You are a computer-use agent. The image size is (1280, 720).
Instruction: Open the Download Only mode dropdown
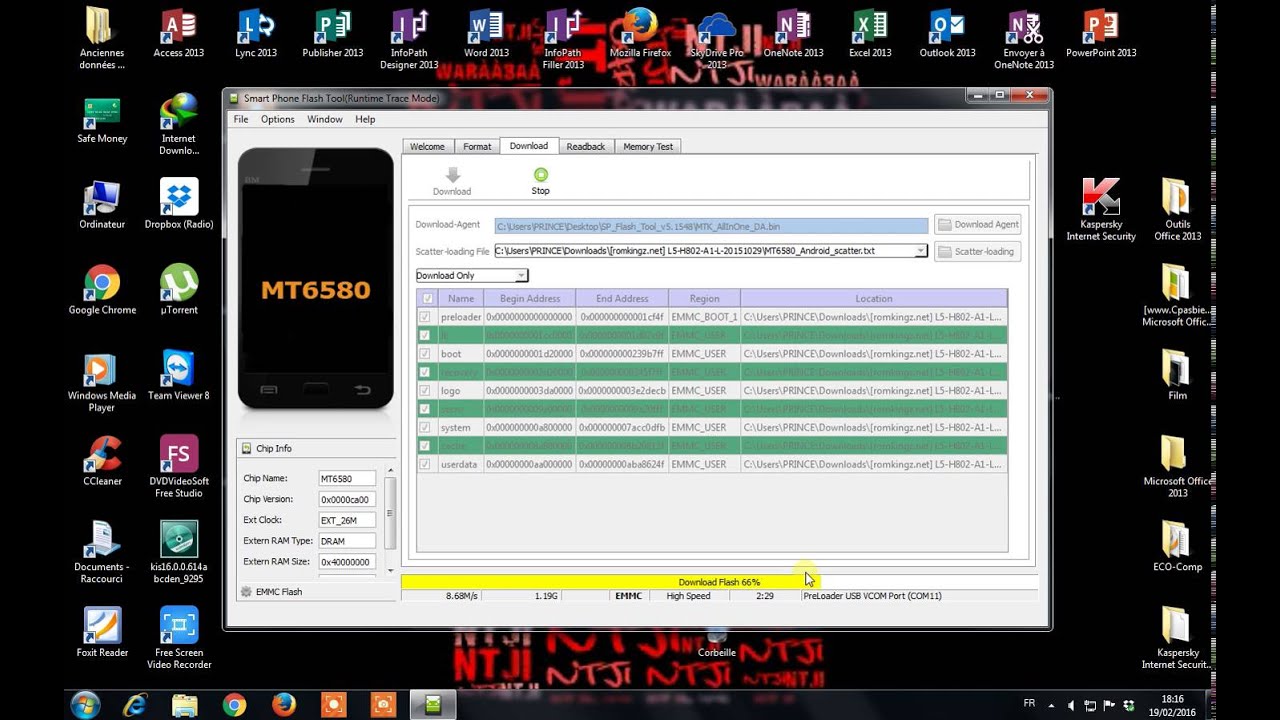point(472,275)
